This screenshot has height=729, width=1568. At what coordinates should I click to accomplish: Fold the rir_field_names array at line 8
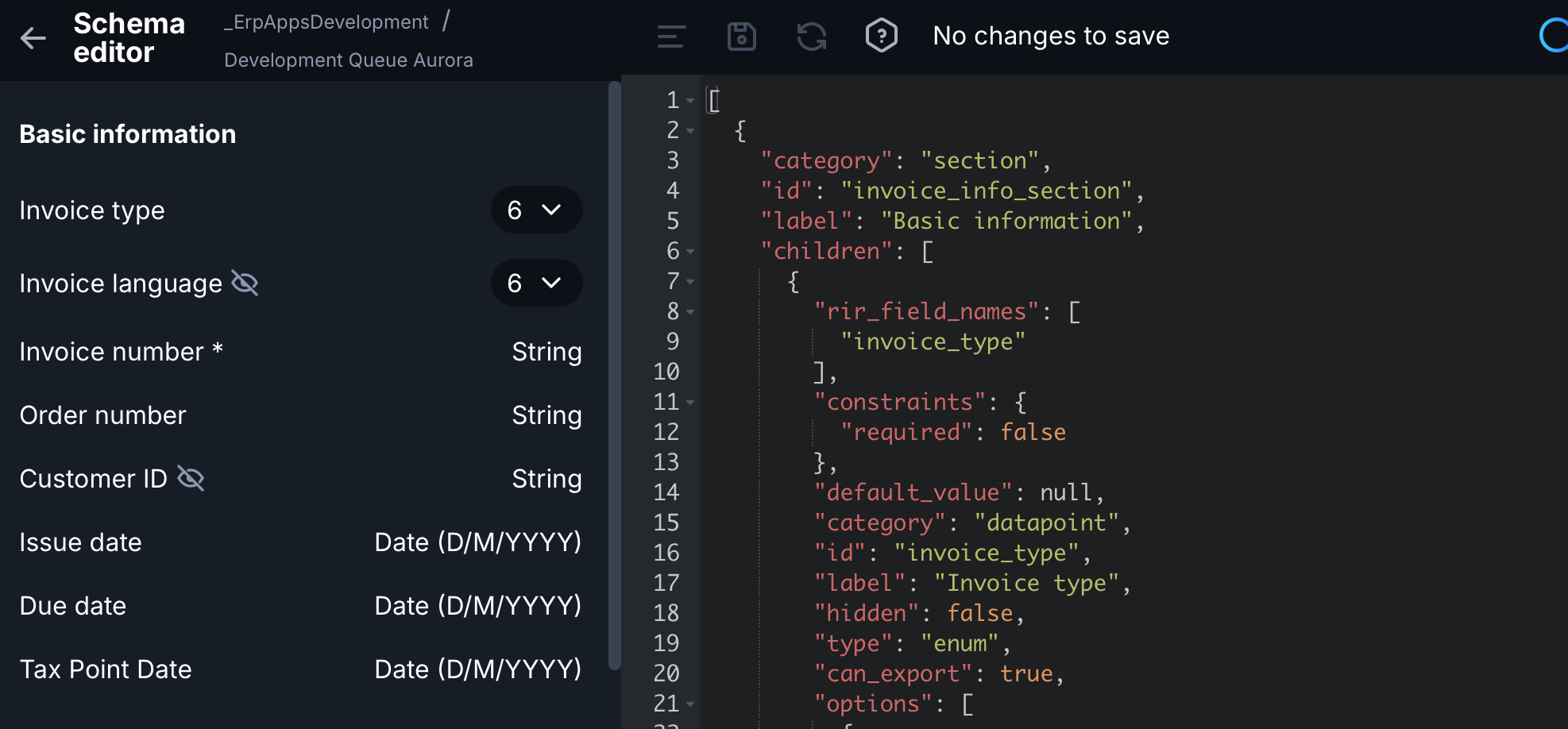point(690,312)
